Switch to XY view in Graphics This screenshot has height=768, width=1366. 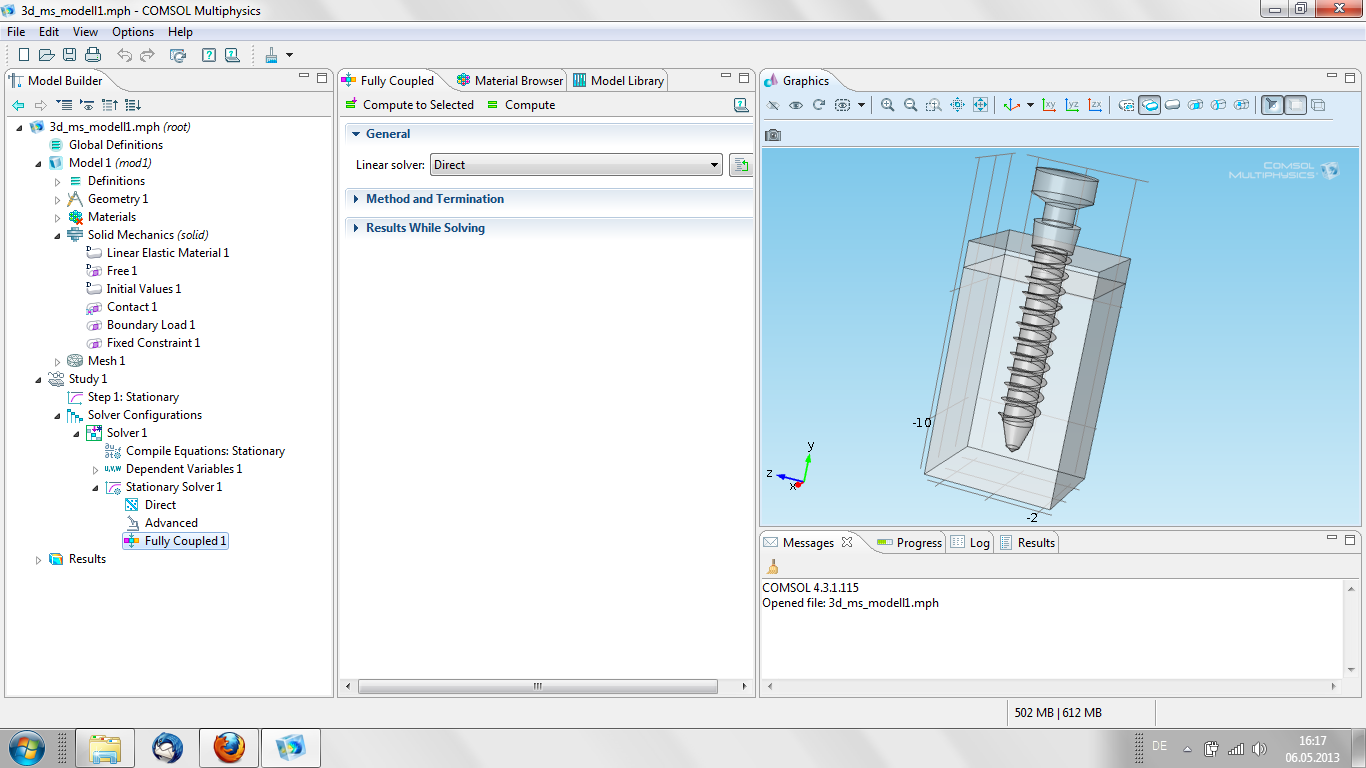pyautogui.click(x=1049, y=105)
